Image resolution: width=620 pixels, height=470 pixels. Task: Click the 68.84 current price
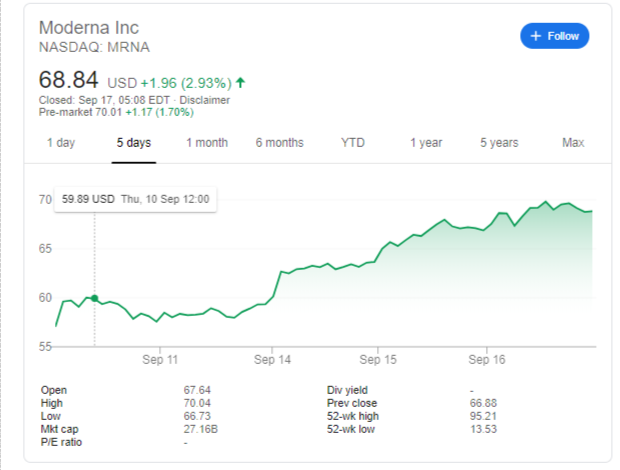[68, 80]
